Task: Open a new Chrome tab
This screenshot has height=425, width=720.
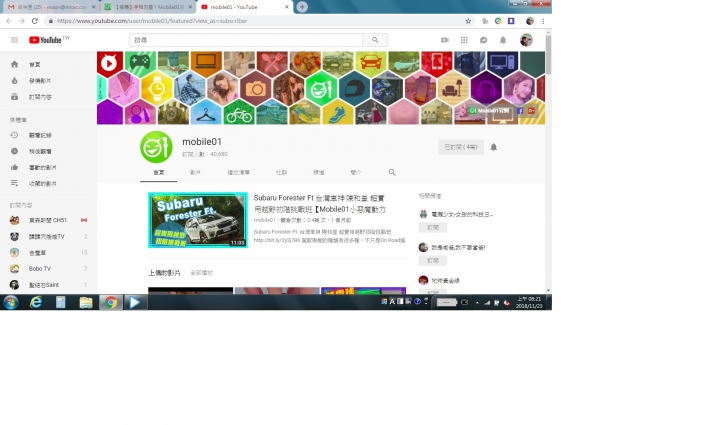Action: pyautogui.click(x=302, y=7)
